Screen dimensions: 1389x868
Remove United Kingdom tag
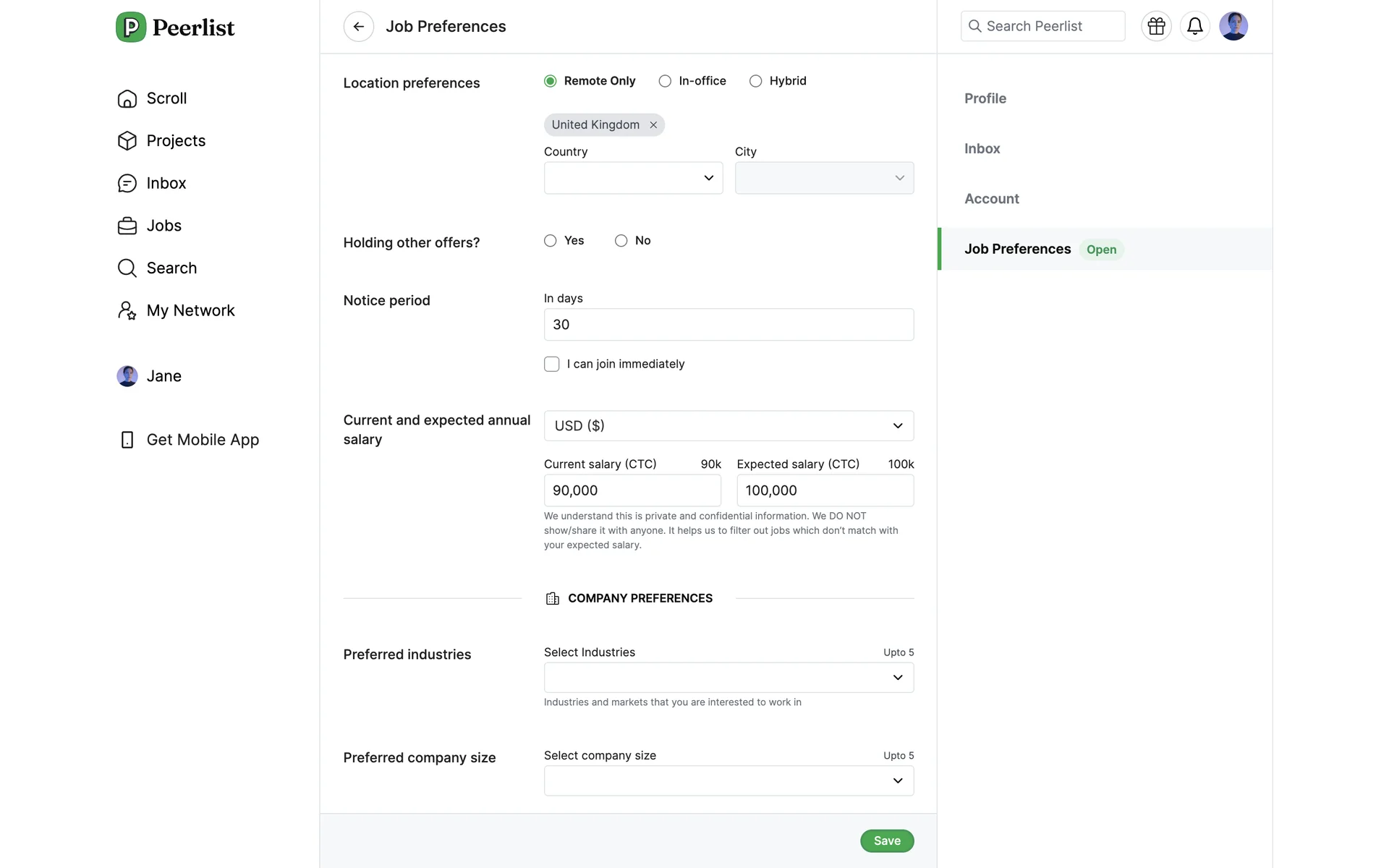click(x=653, y=125)
